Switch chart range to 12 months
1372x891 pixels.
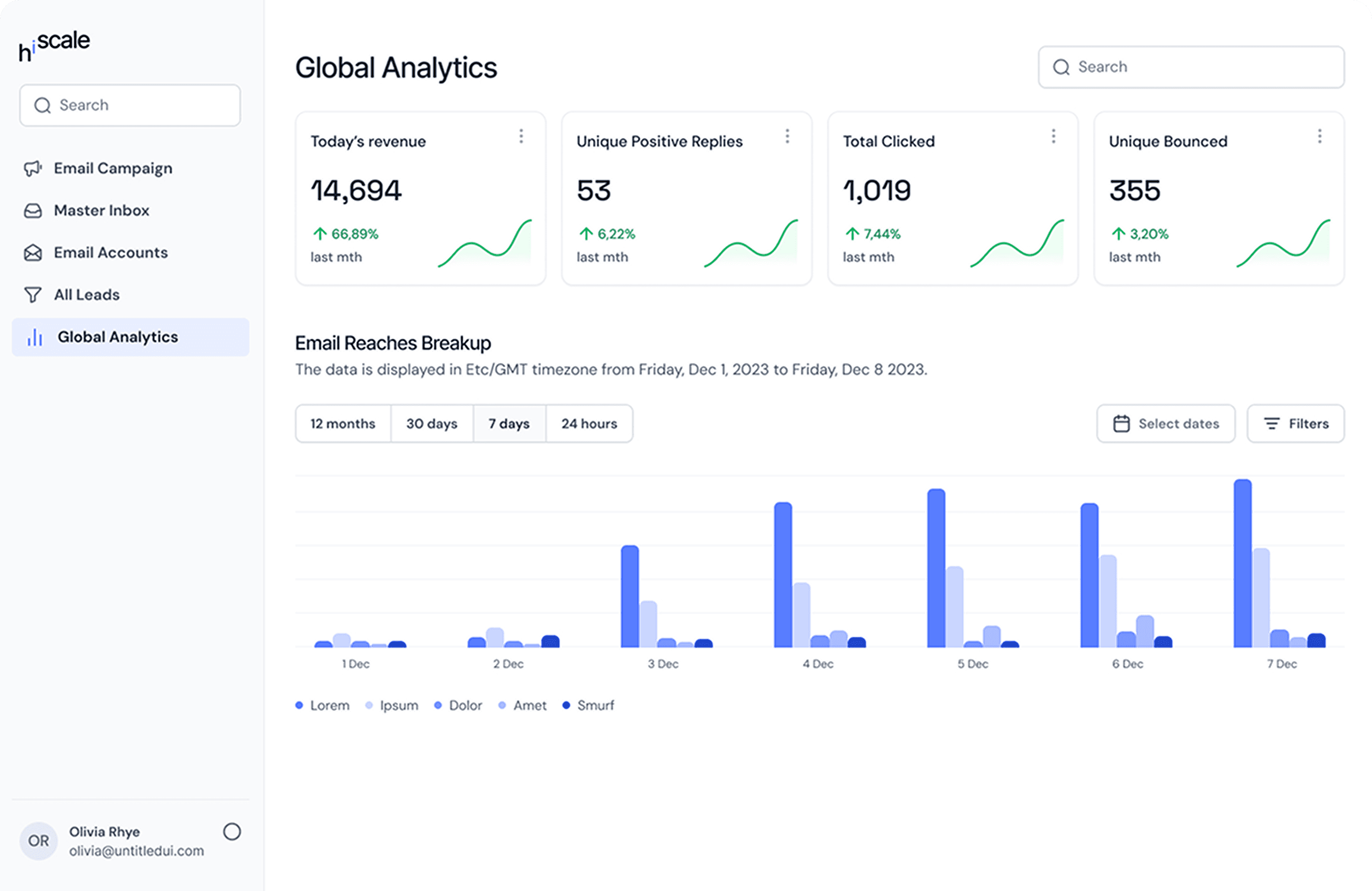pyautogui.click(x=343, y=424)
